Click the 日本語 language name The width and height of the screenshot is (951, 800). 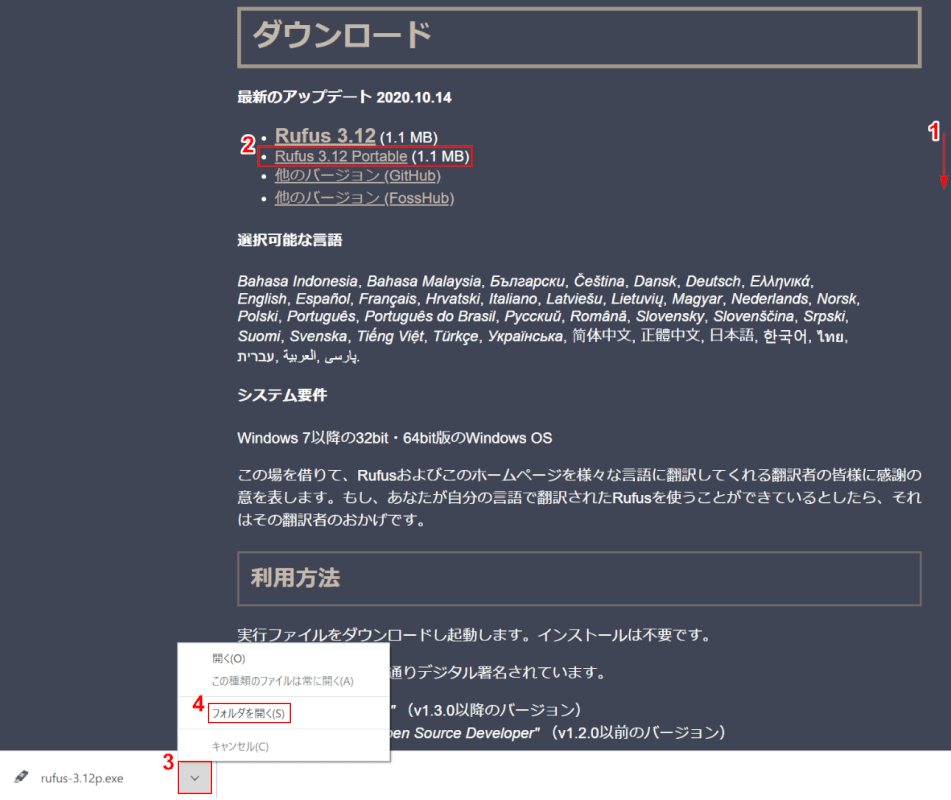coord(732,335)
